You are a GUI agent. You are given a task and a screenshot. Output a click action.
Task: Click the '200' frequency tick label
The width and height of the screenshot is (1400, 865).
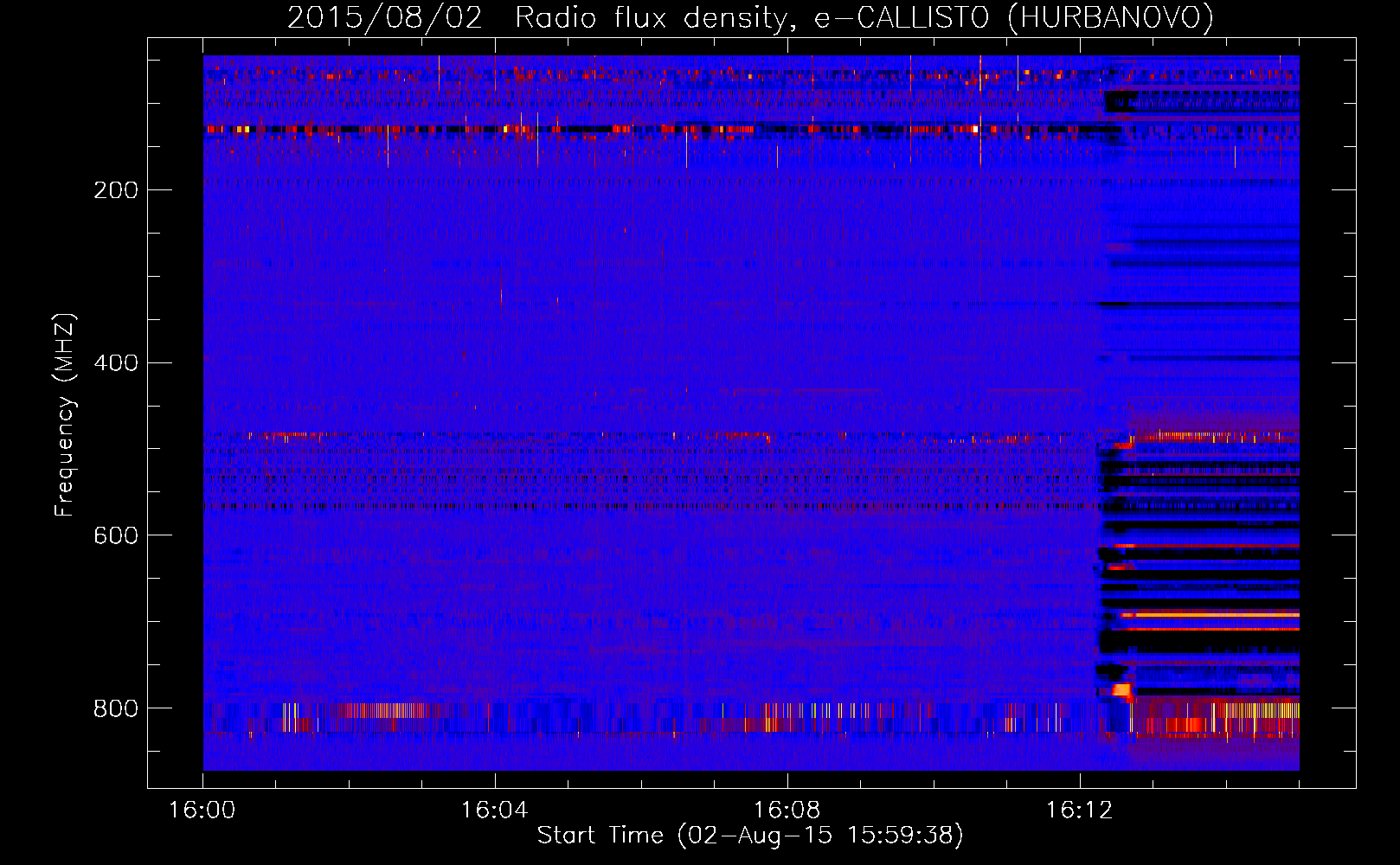pos(116,189)
